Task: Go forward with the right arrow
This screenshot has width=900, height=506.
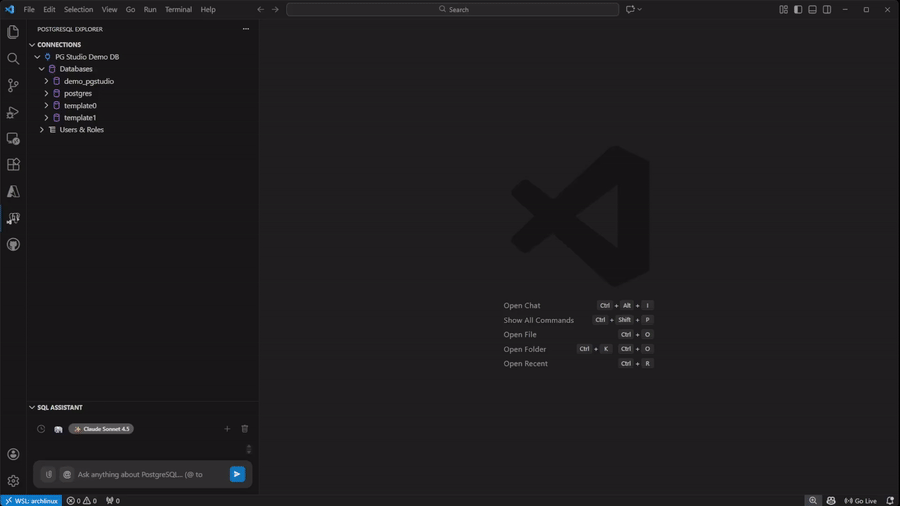Action: [x=276, y=9]
